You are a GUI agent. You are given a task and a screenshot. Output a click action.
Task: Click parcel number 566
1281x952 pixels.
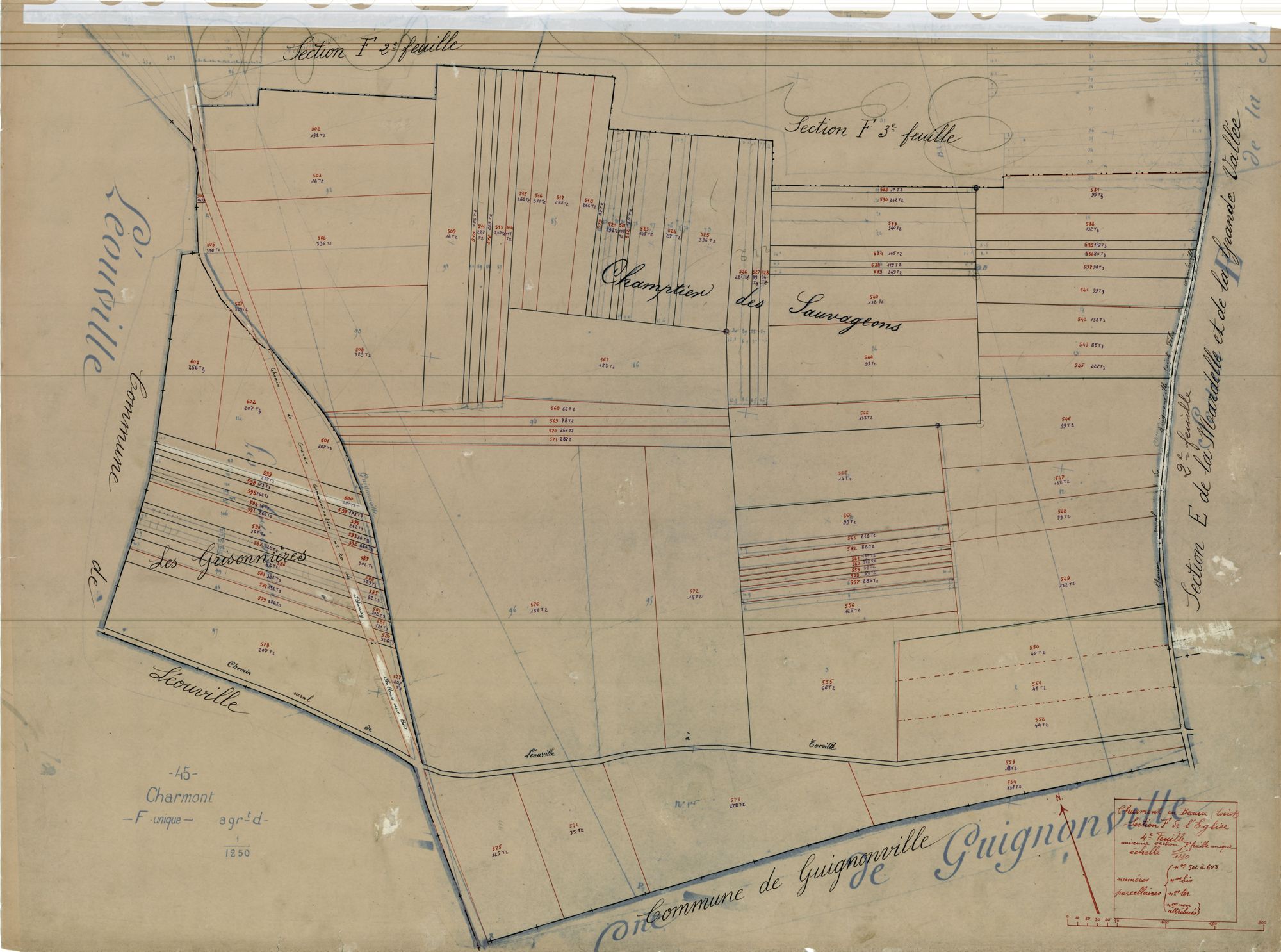(x=864, y=413)
